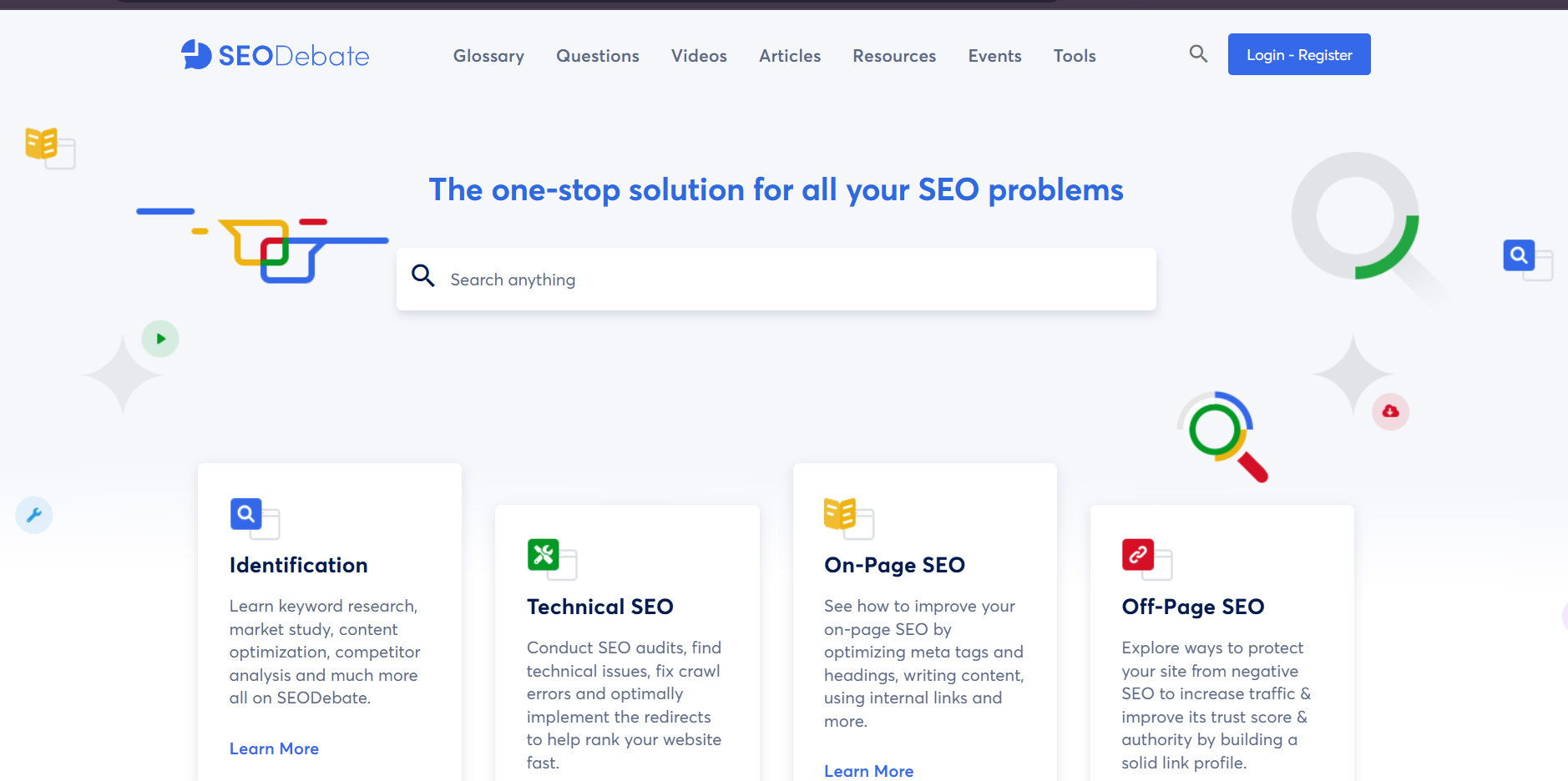Image resolution: width=1568 pixels, height=781 pixels.
Task: Click the yellow book icon on On-Page SEO card
Action: point(840,514)
